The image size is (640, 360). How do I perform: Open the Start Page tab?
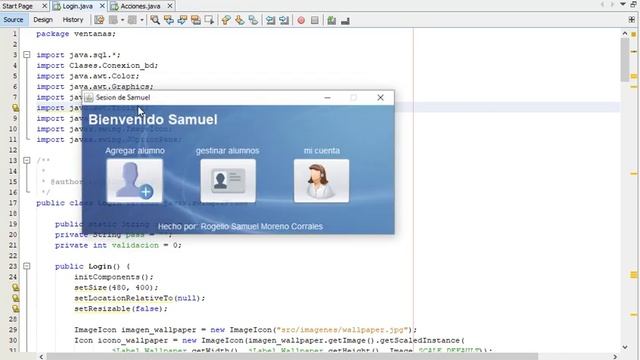(x=18, y=6)
